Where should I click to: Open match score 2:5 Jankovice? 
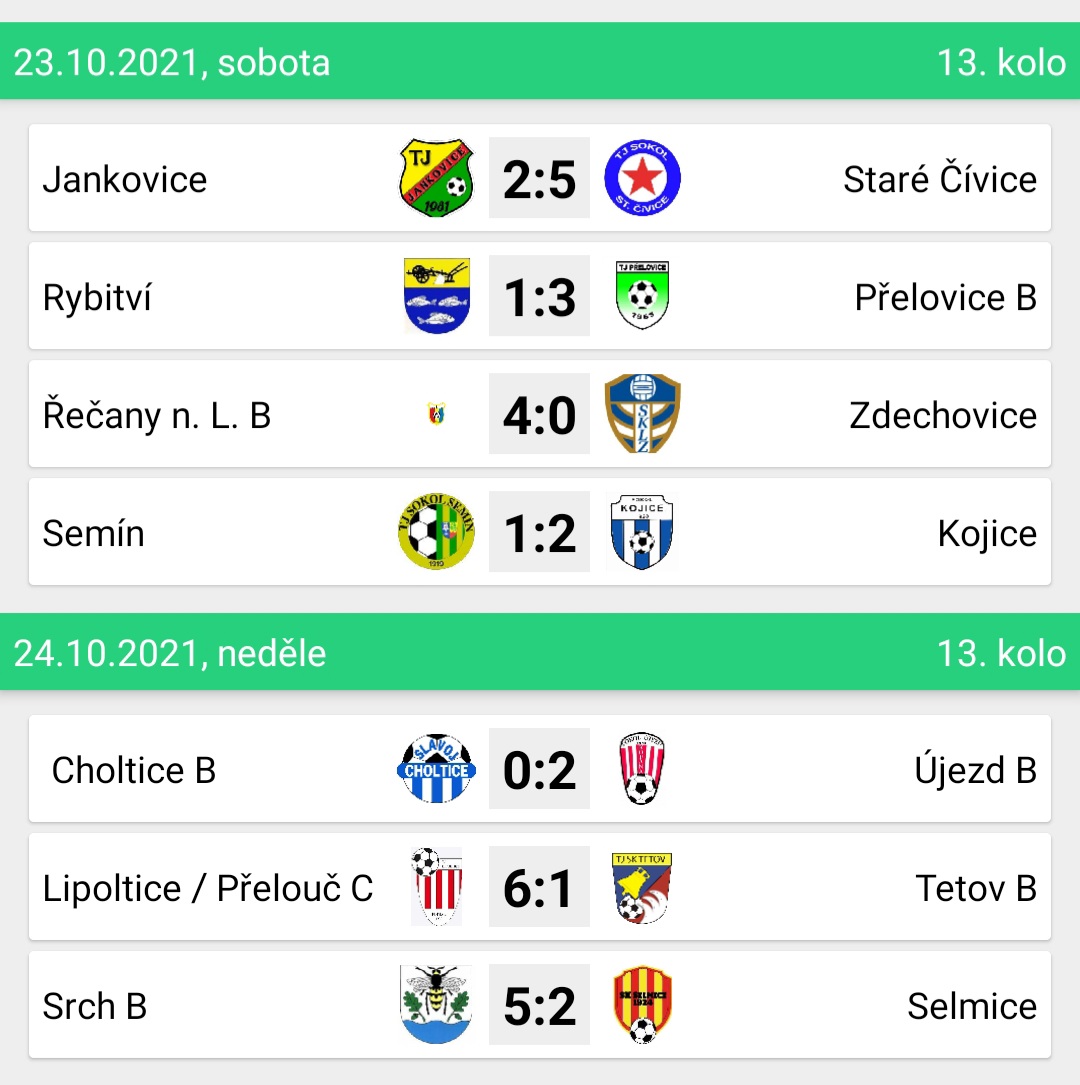click(x=539, y=178)
